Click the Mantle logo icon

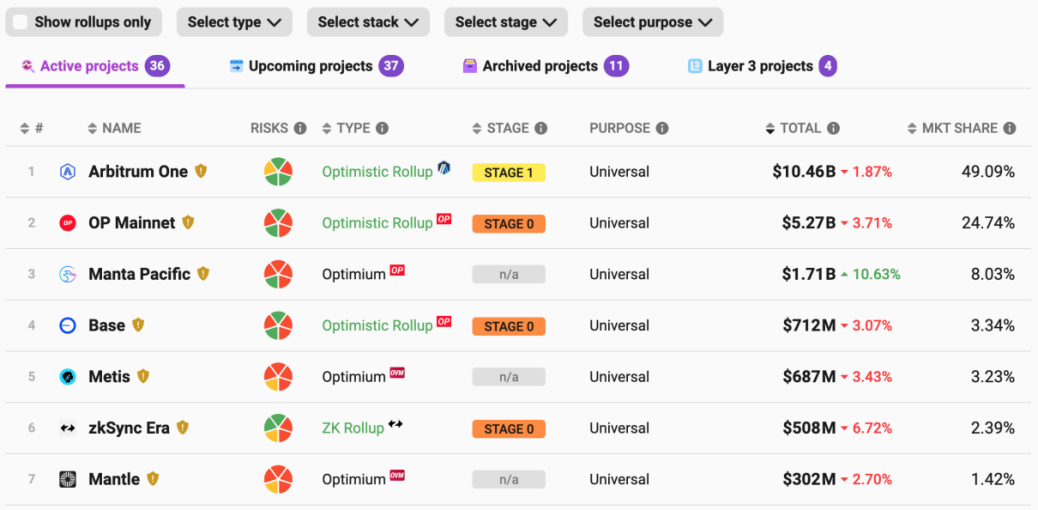point(68,479)
